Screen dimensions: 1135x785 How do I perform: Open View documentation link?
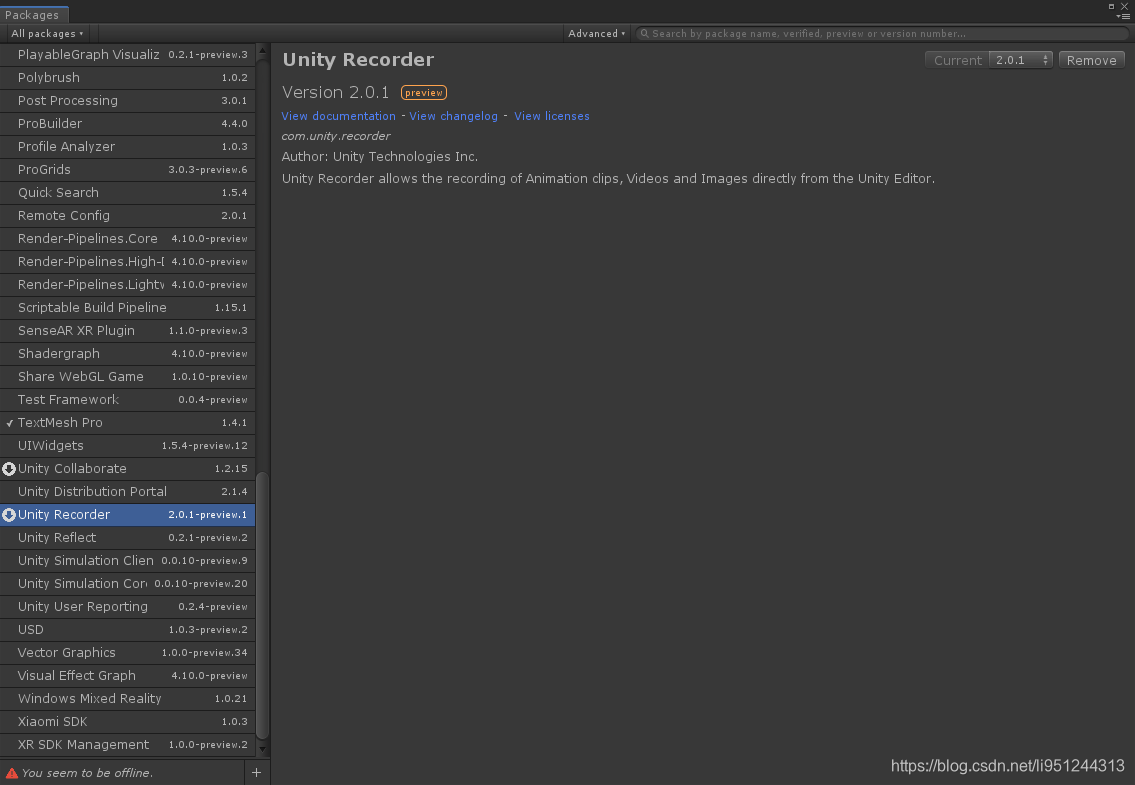tap(339, 116)
